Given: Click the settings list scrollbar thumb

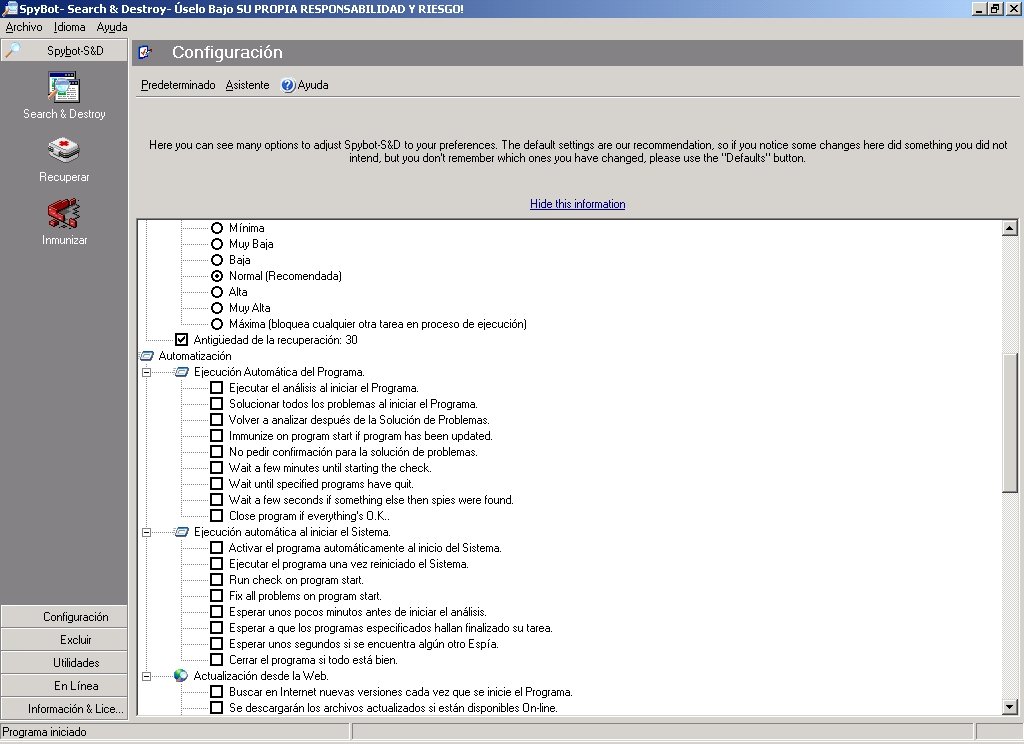Looking at the screenshot, I should [x=1010, y=422].
